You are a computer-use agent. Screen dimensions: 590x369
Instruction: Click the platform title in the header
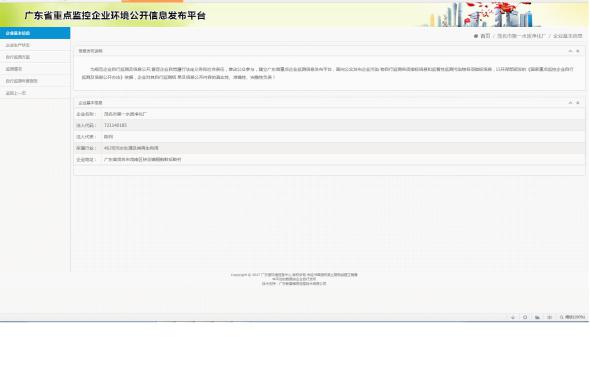(115, 16)
